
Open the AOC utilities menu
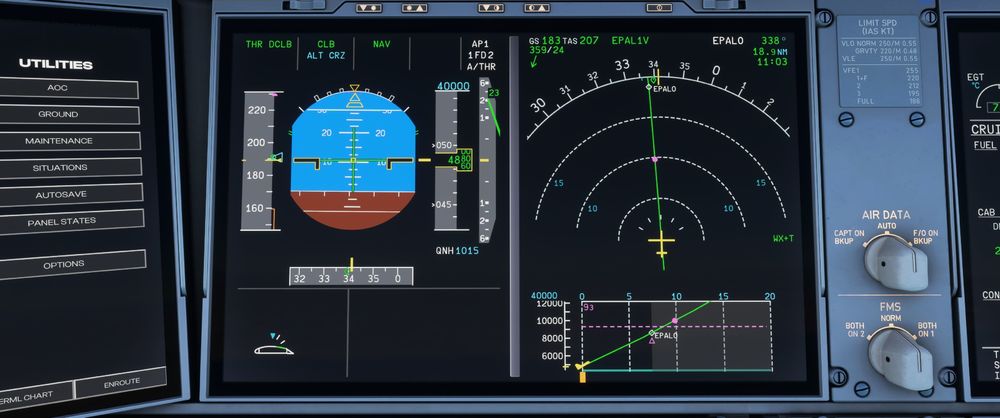(x=59, y=89)
